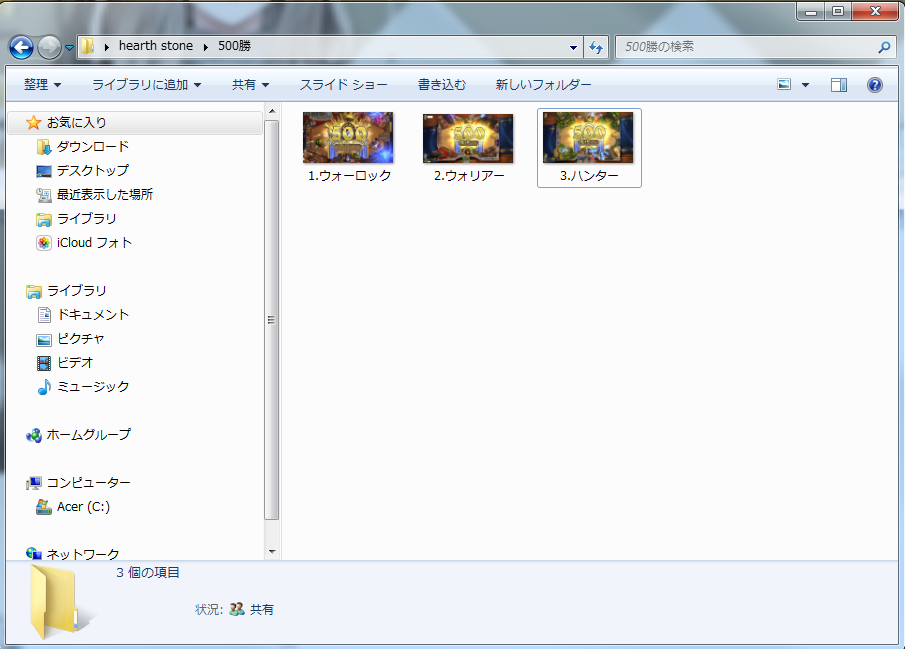The height and width of the screenshot is (649, 905).
Task: Refresh the folder view
Action: [x=596, y=47]
